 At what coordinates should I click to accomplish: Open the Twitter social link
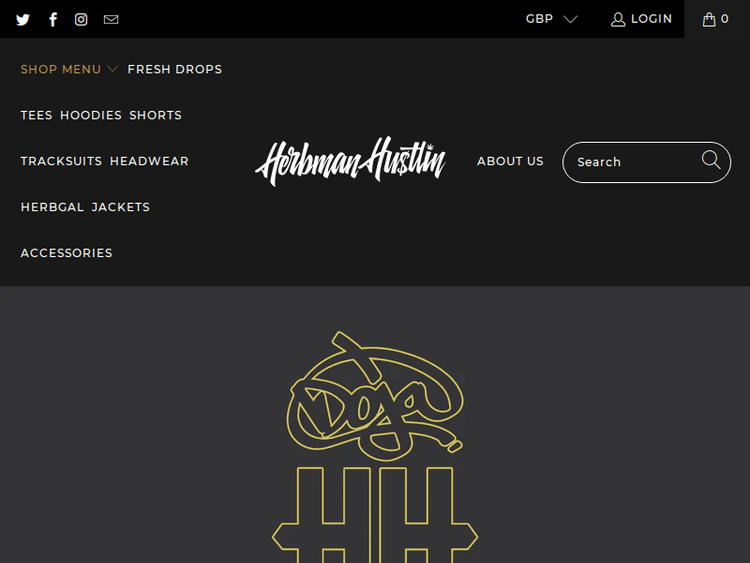(x=22, y=20)
